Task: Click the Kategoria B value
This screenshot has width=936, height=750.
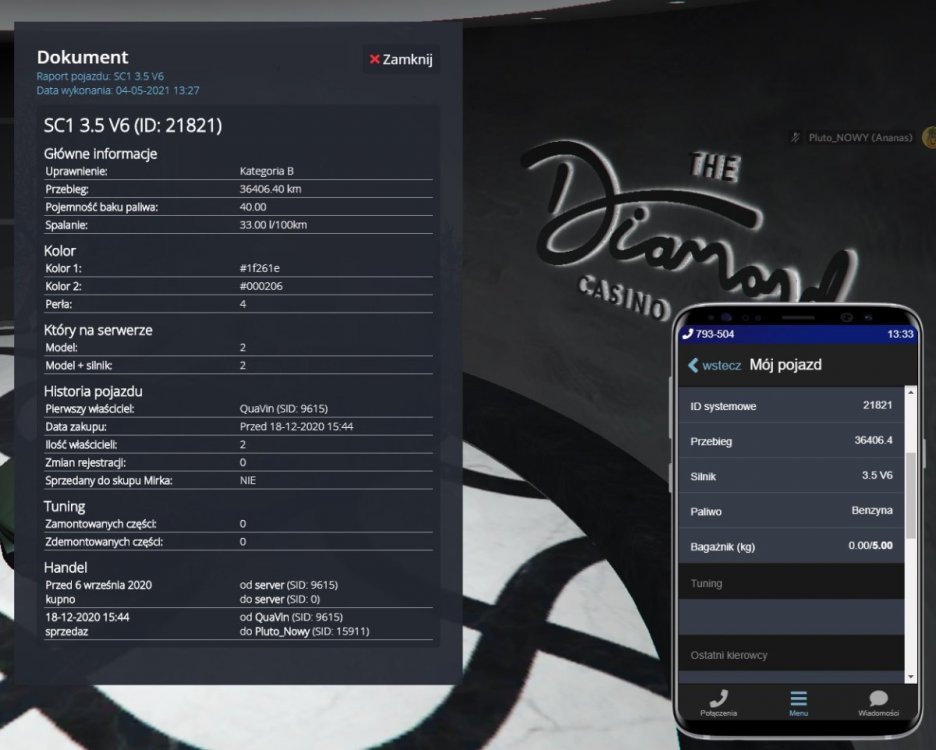Action: pyautogui.click(x=267, y=171)
